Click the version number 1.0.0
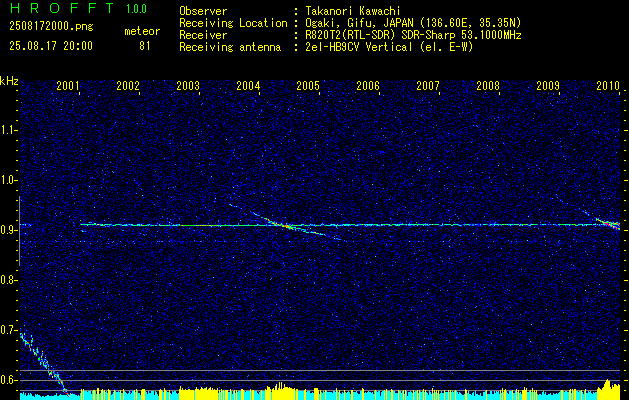The height and width of the screenshot is (400, 629). point(136,8)
